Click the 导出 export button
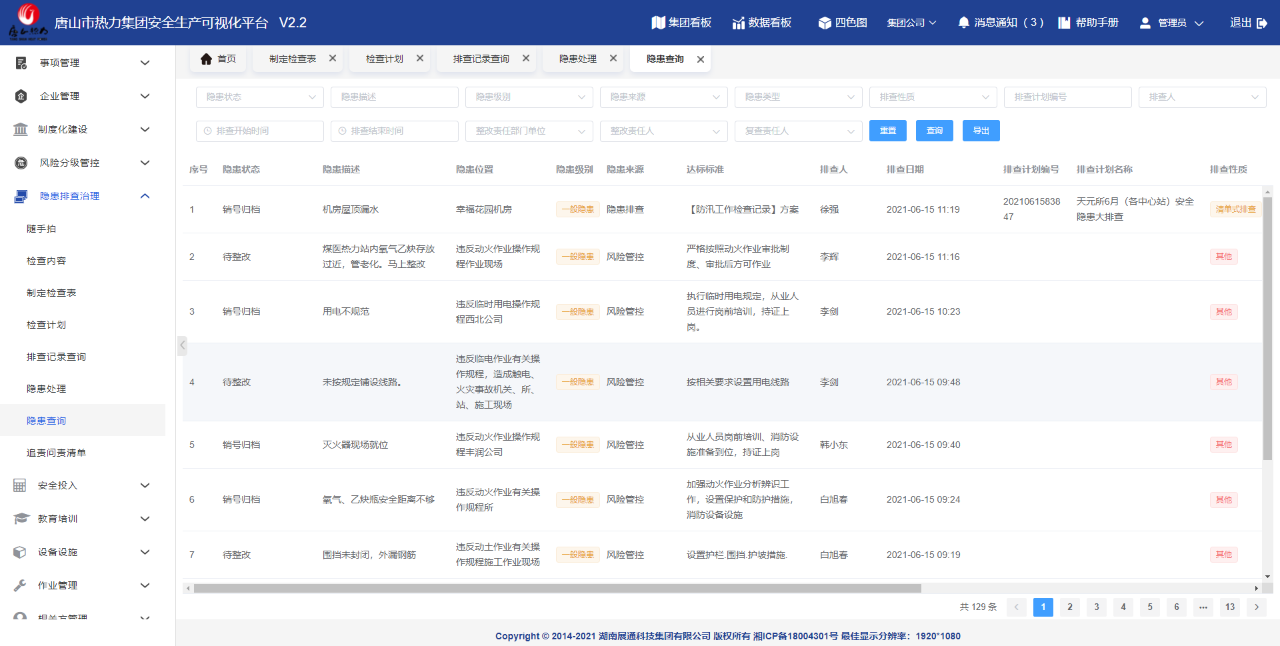 pos(981,131)
